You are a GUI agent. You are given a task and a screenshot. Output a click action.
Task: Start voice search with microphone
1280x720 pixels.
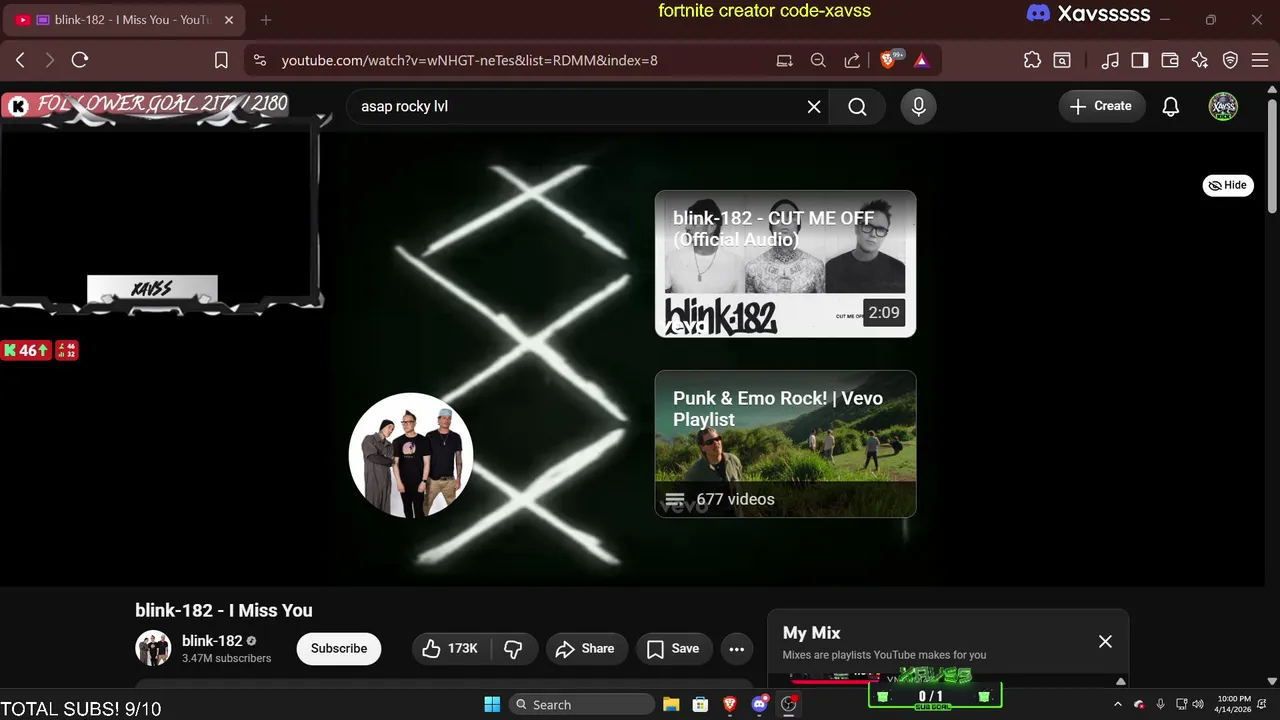pos(918,106)
